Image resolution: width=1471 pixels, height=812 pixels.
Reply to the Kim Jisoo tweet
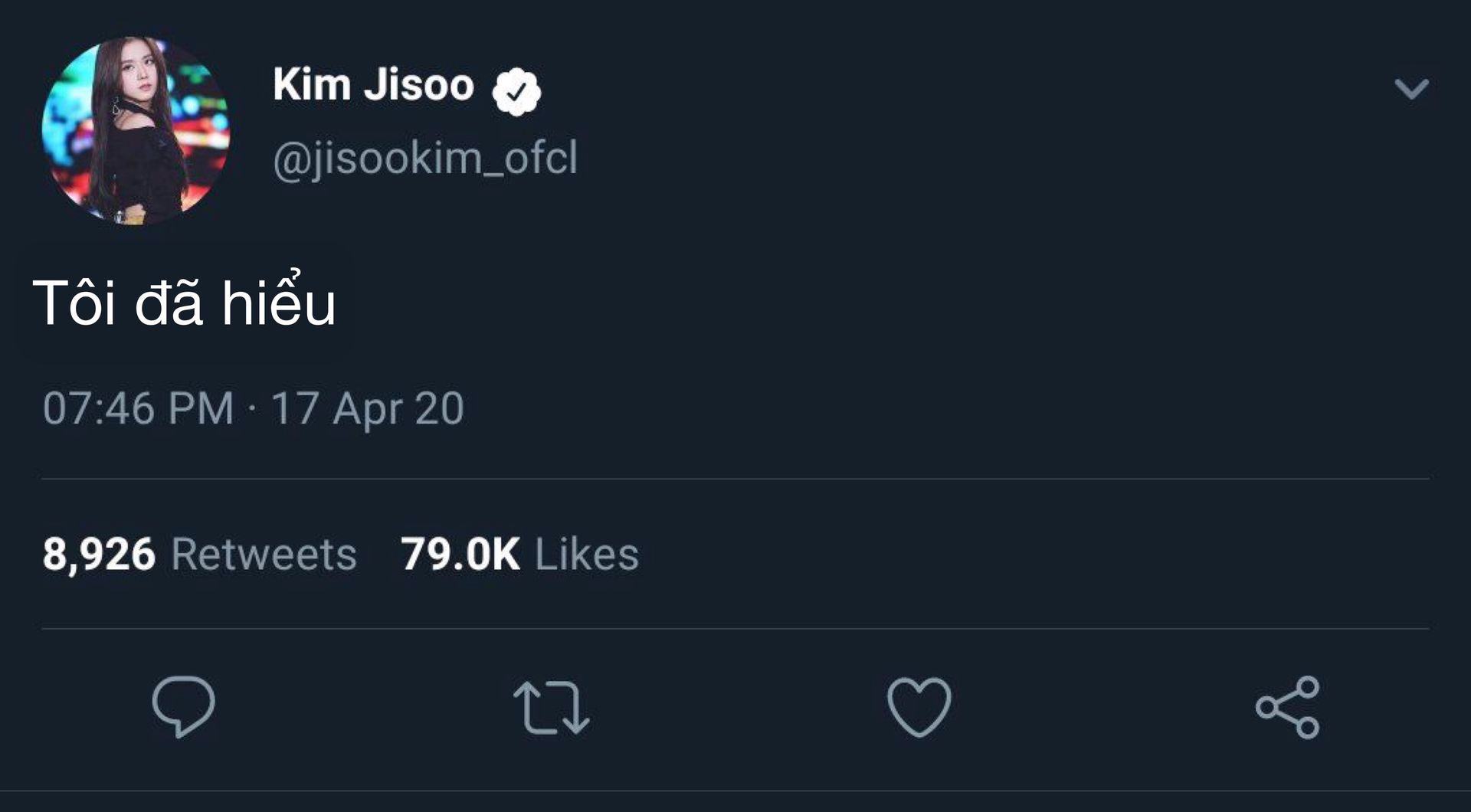(183, 706)
